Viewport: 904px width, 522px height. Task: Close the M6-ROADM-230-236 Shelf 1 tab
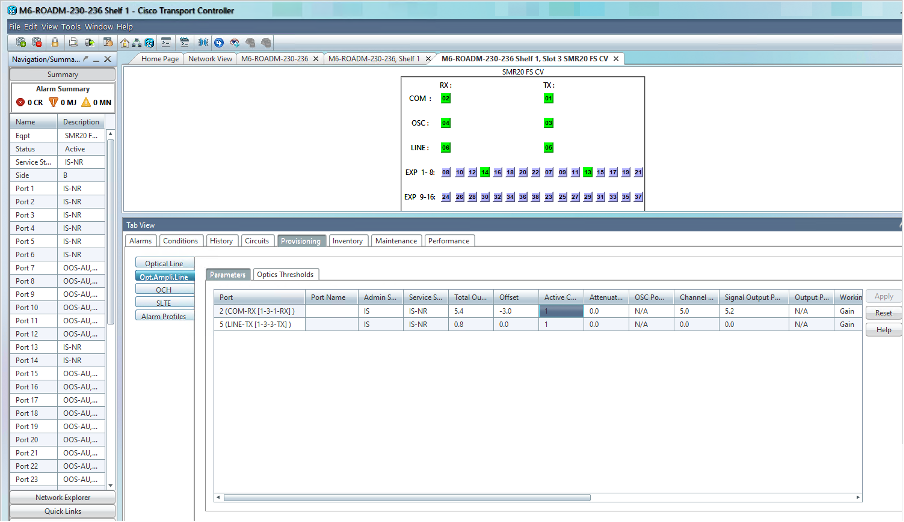[x=428, y=59]
